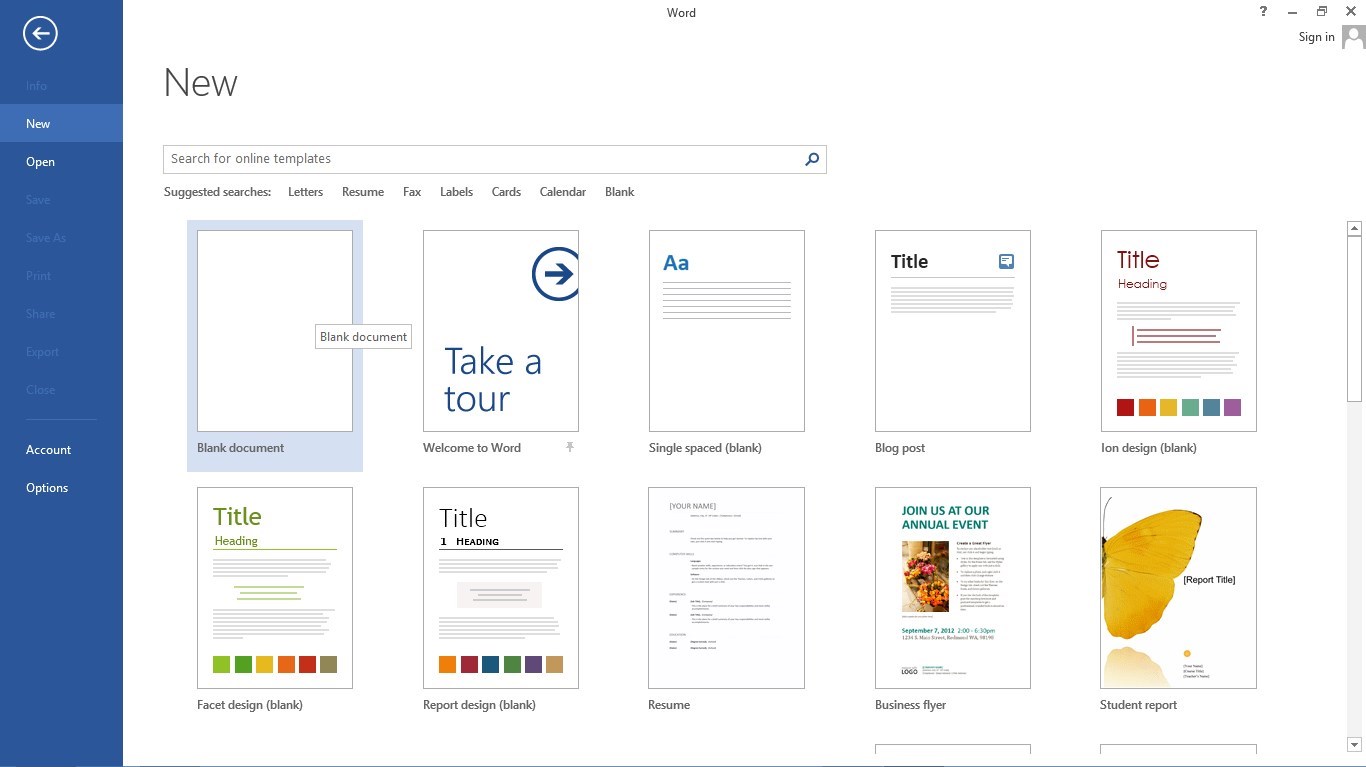Search suggested Labels templates
The image size is (1366, 767).
tap(456, 192)
